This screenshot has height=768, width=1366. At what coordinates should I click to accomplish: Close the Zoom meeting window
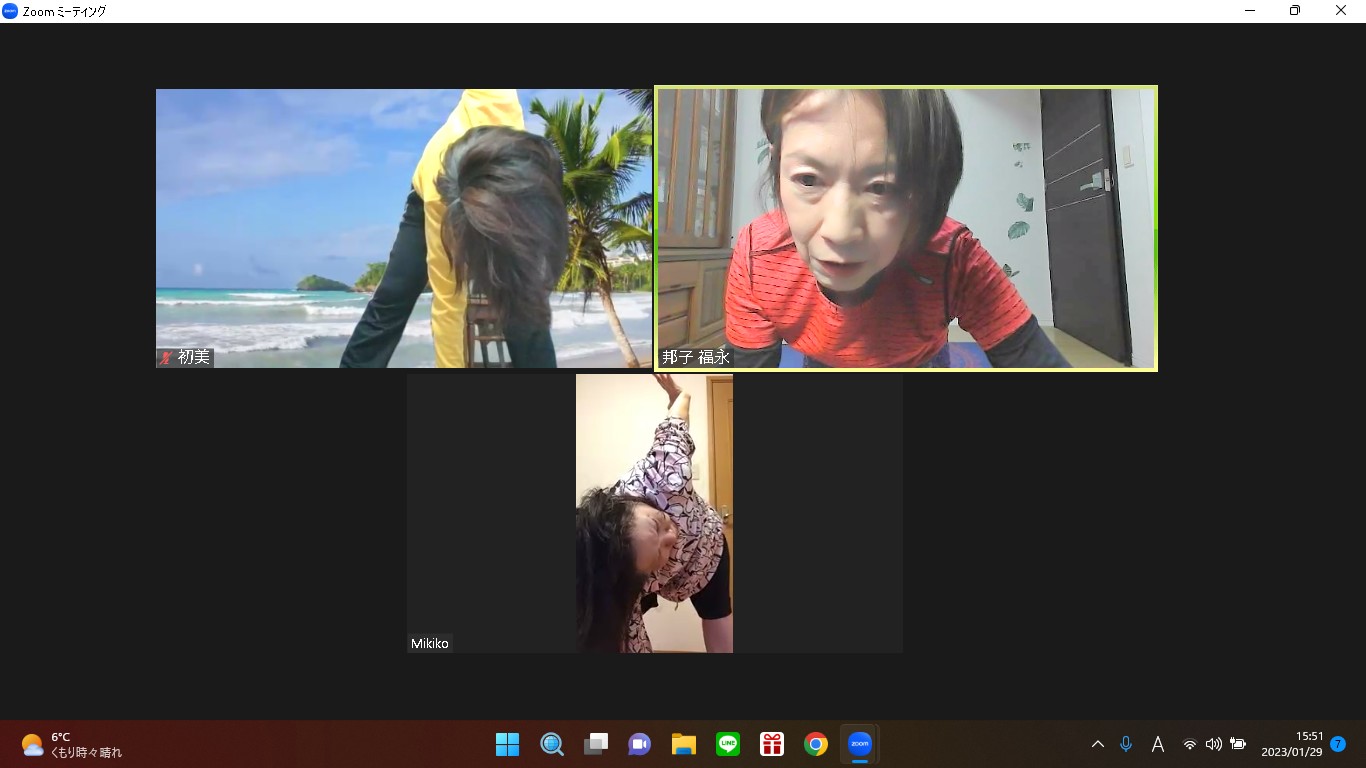pos(1341,11)
